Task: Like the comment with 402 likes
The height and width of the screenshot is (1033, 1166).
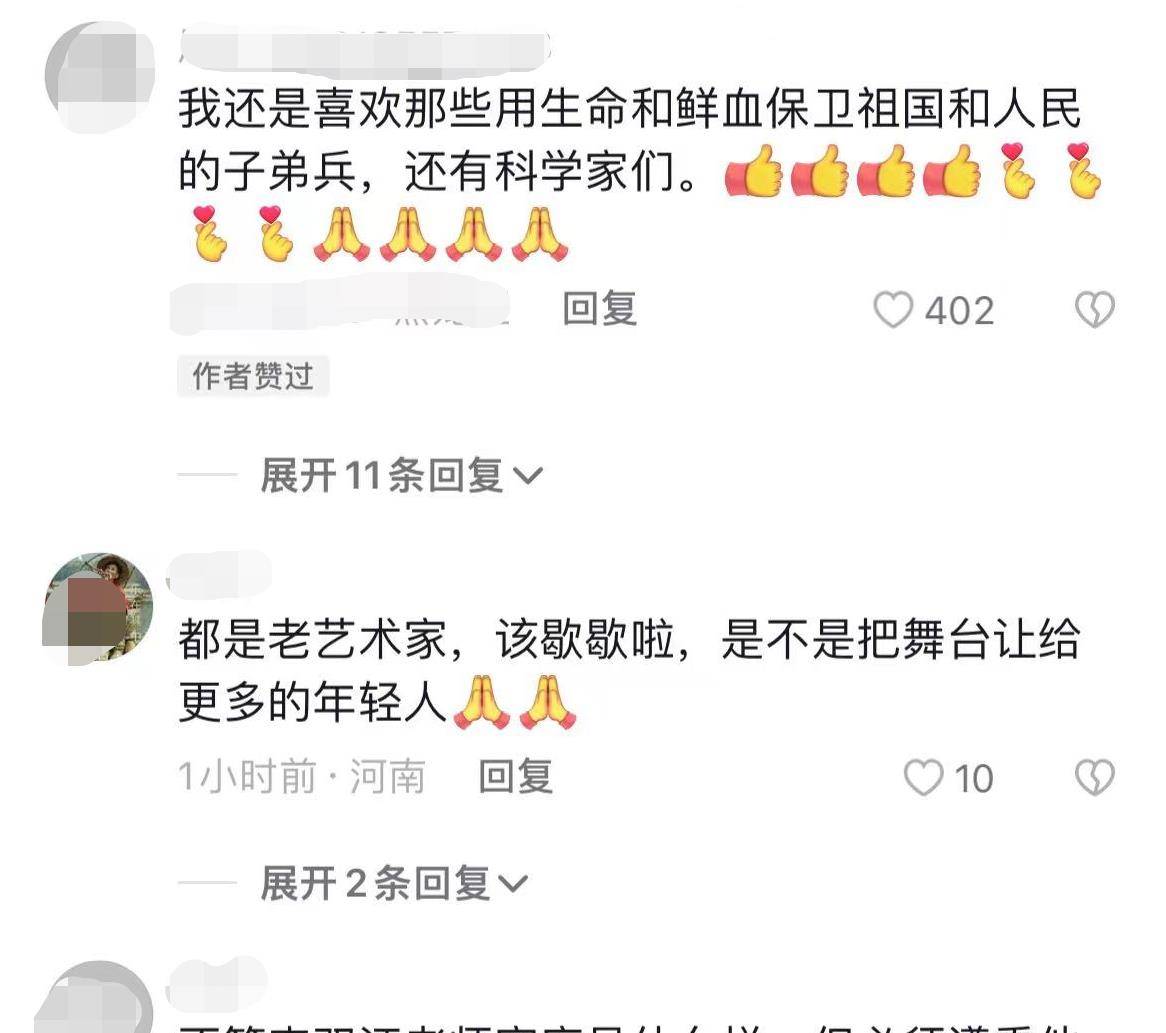Action: 892,309
